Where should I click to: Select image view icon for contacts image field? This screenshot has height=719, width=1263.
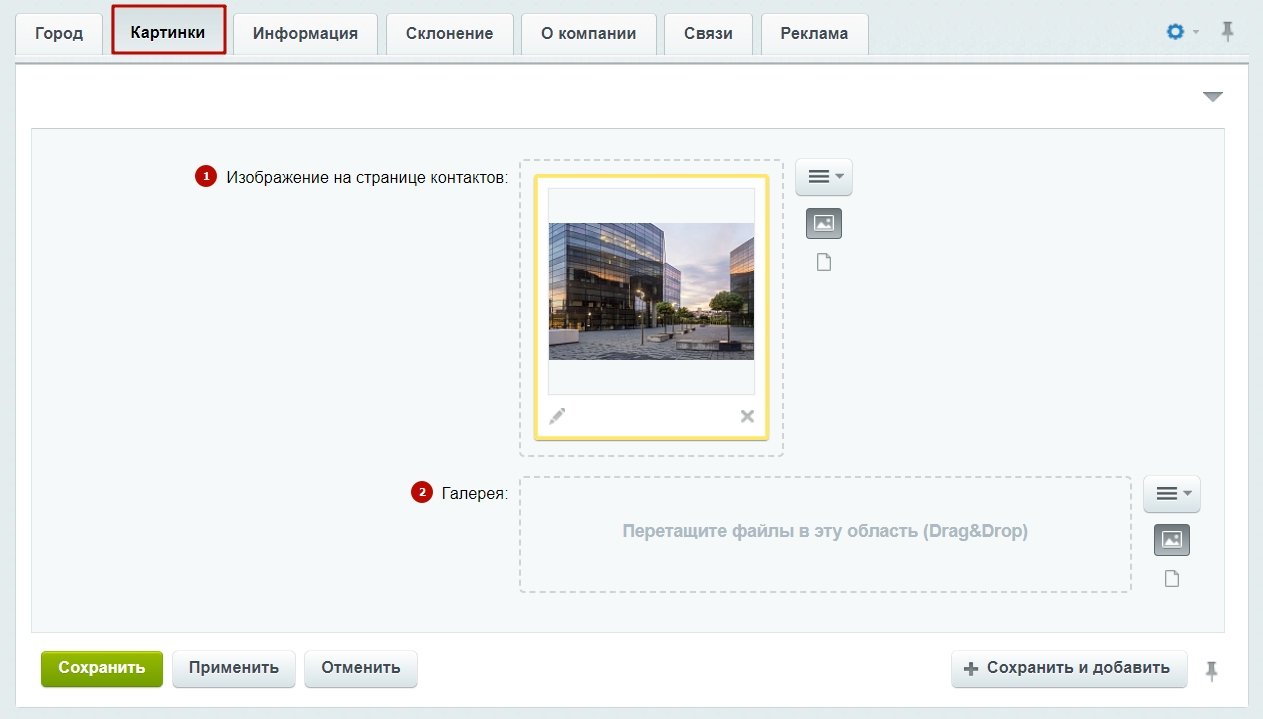tap(824, 224)
